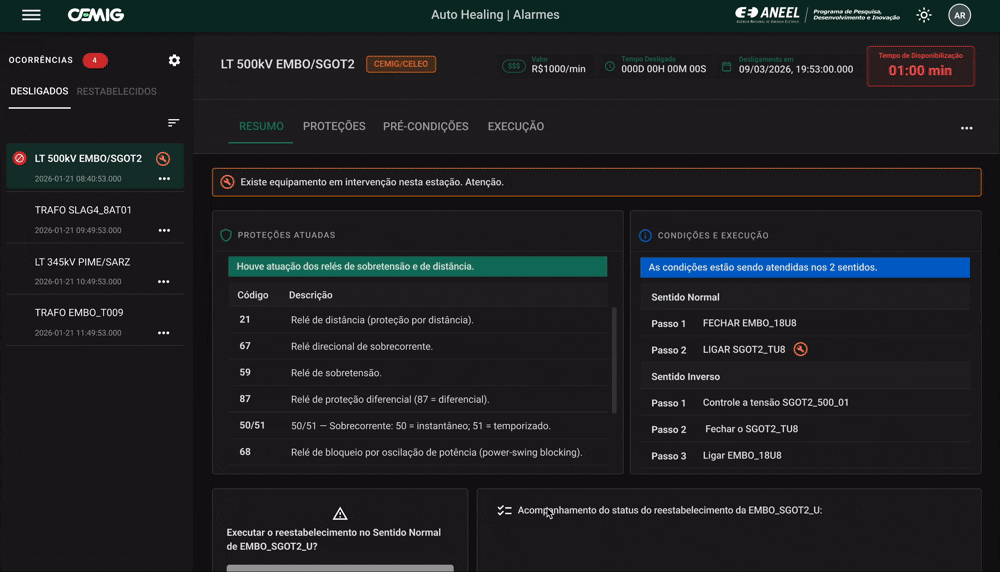Select occurrence LT 500kV EMBO/SGOT2
This screenshot has height=572, width=1000.
click(x=96, y=166)
